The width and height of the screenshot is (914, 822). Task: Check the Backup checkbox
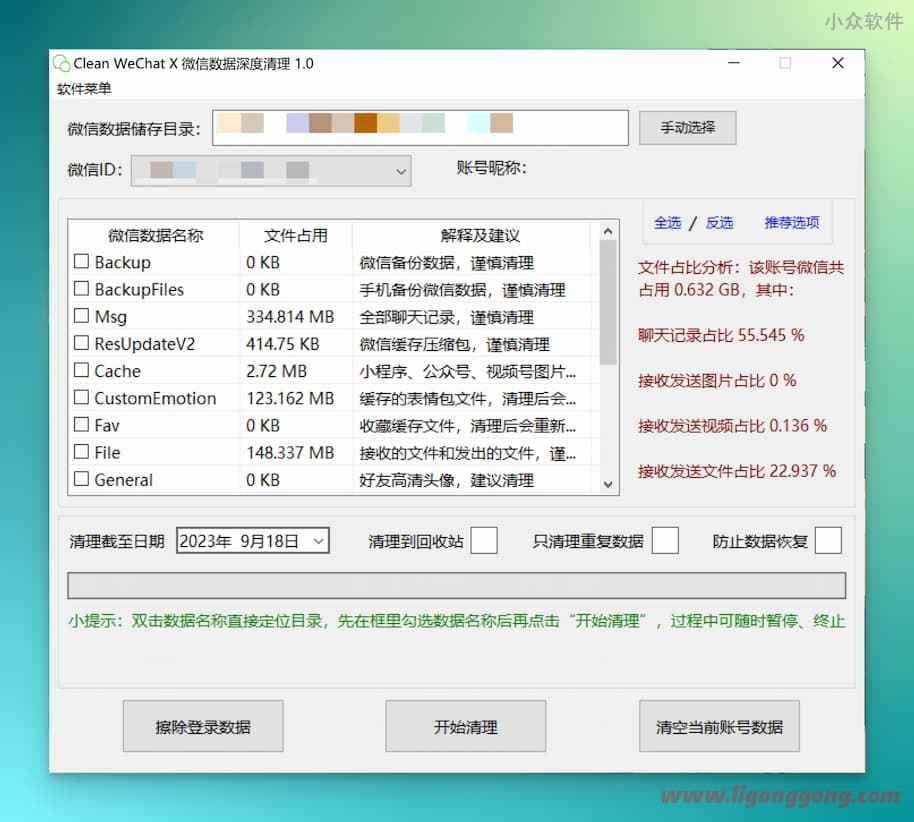[x=82, y=263]
